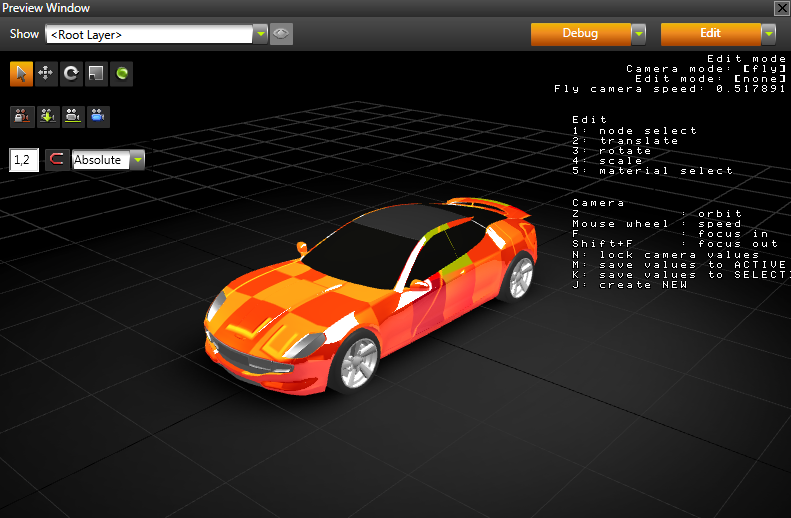The height and width of the screenshot is (518, 791).
Task: Toggle layer visibility with the eye icon
Action: (x=281, y=34)
